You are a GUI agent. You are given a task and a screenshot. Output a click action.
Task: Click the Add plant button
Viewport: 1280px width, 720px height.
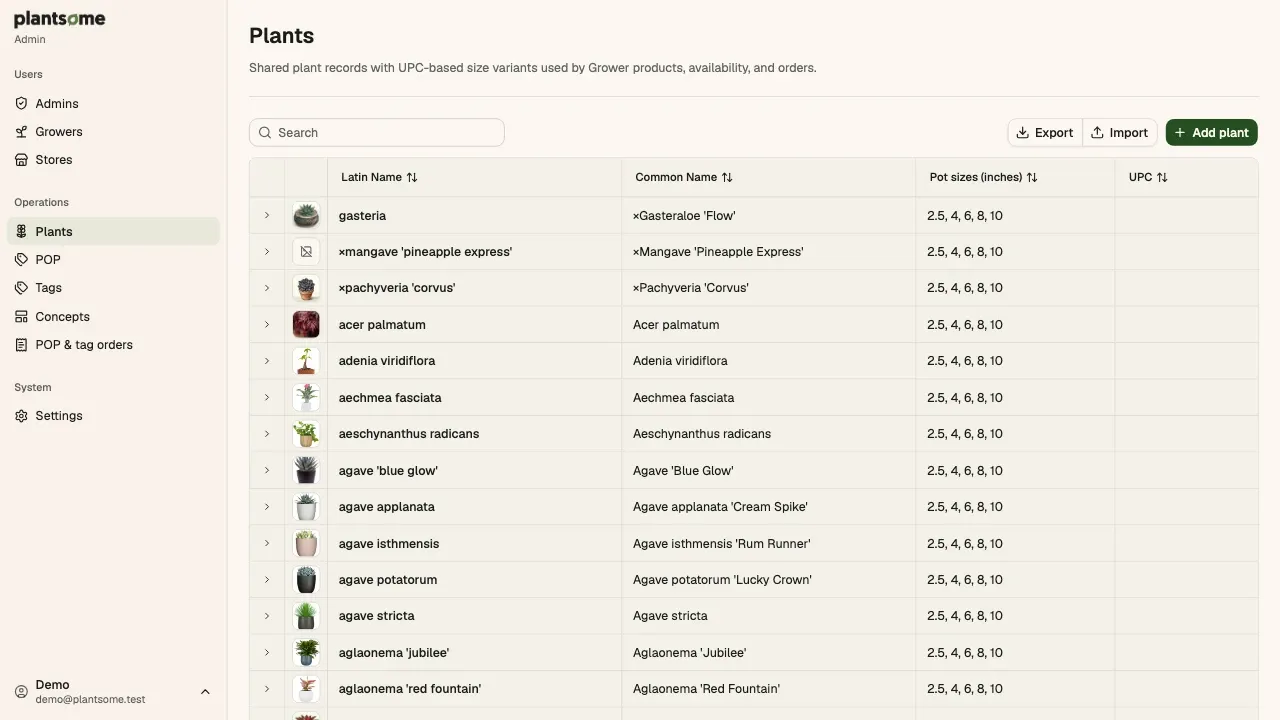click(x=1212, y=132)
